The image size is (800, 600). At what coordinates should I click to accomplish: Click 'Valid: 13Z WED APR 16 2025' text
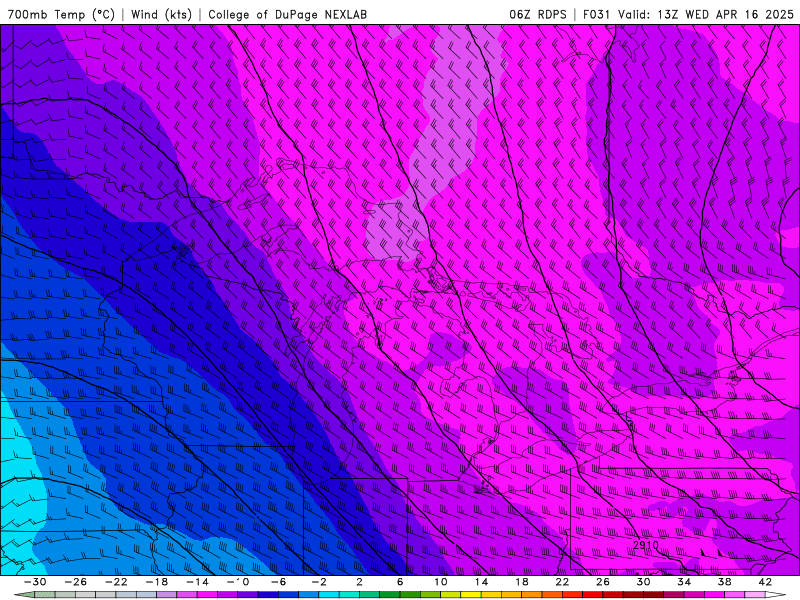706,14
